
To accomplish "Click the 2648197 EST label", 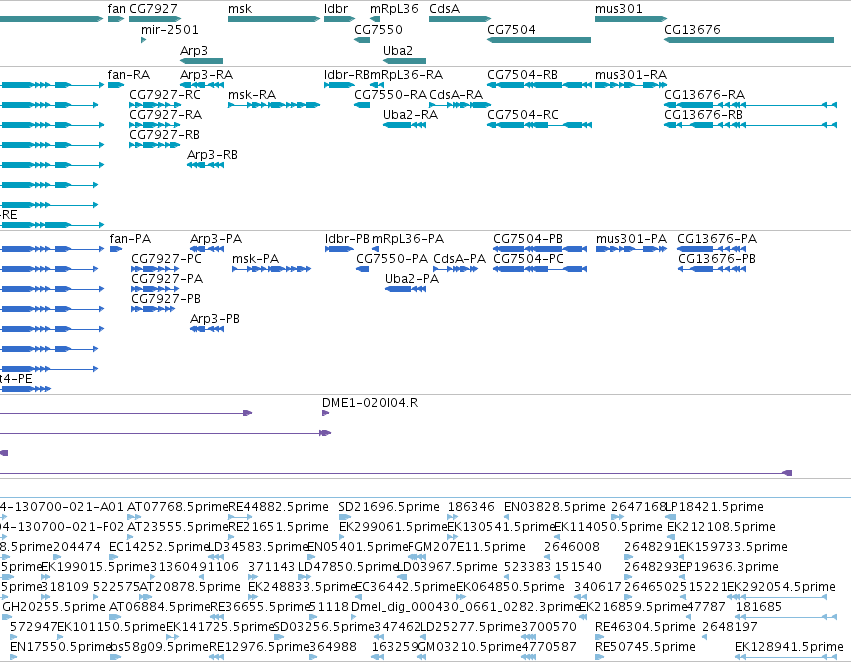I will pyautogui.click(x=730, y=627).
